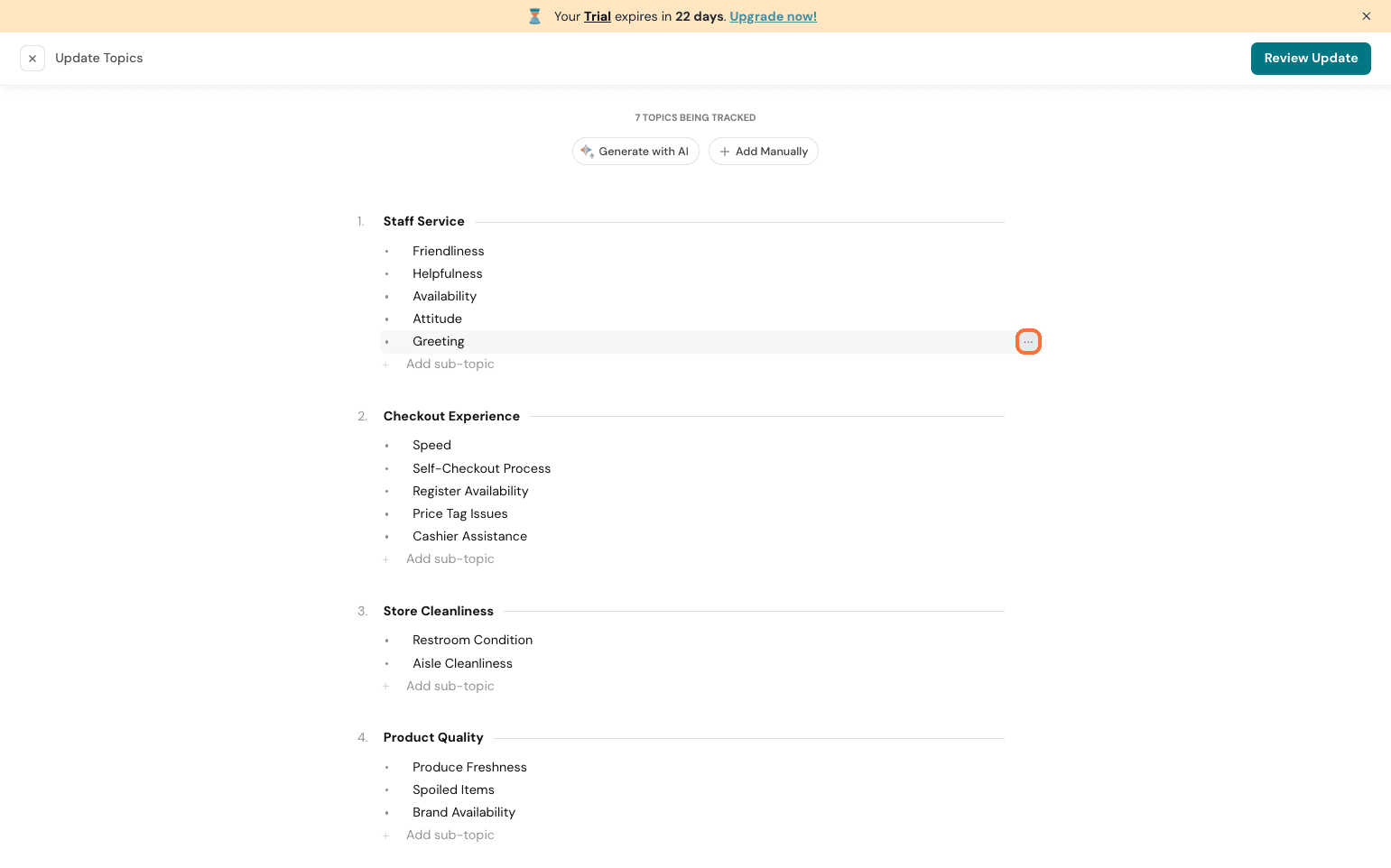The image size is (1391, 868).
Task: Select the Store Cleanliness topic heading
Action: [x=438, y=612]
